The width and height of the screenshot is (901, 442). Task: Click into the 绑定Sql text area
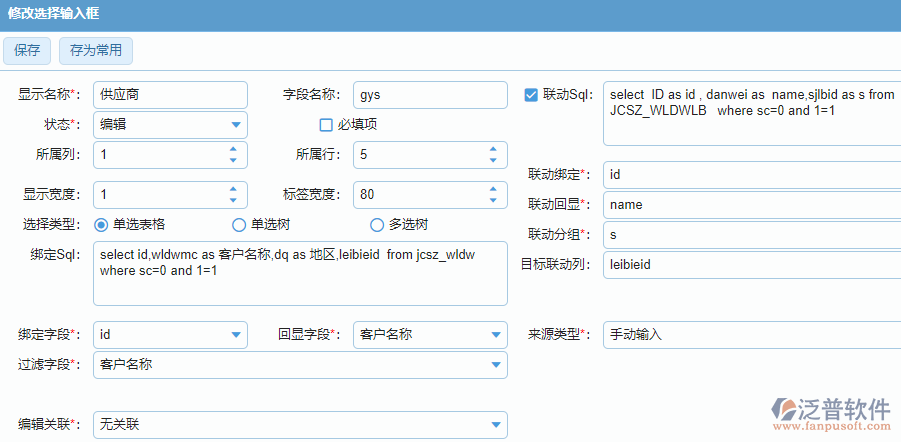coord(300,272)
